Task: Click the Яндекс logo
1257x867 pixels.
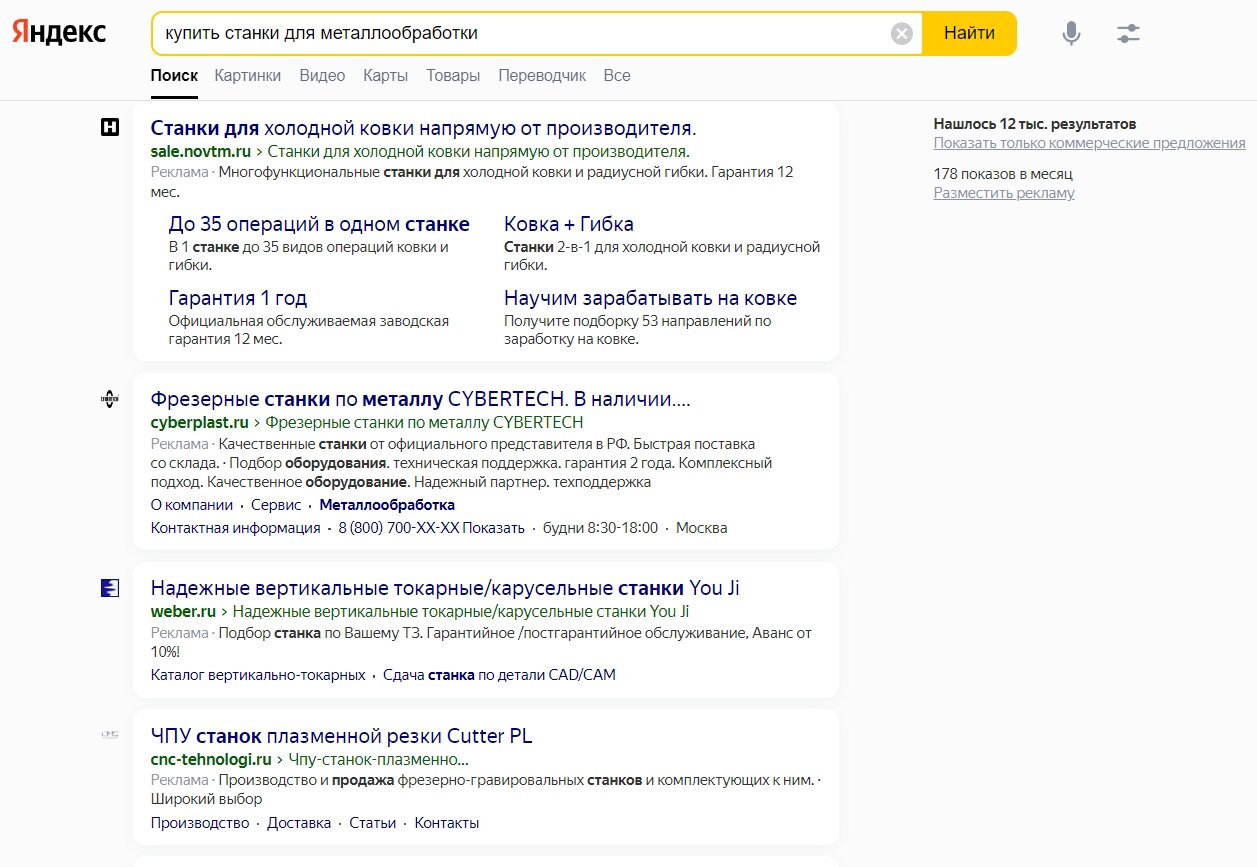Action: pyautogui.click(x=59, y=33)
